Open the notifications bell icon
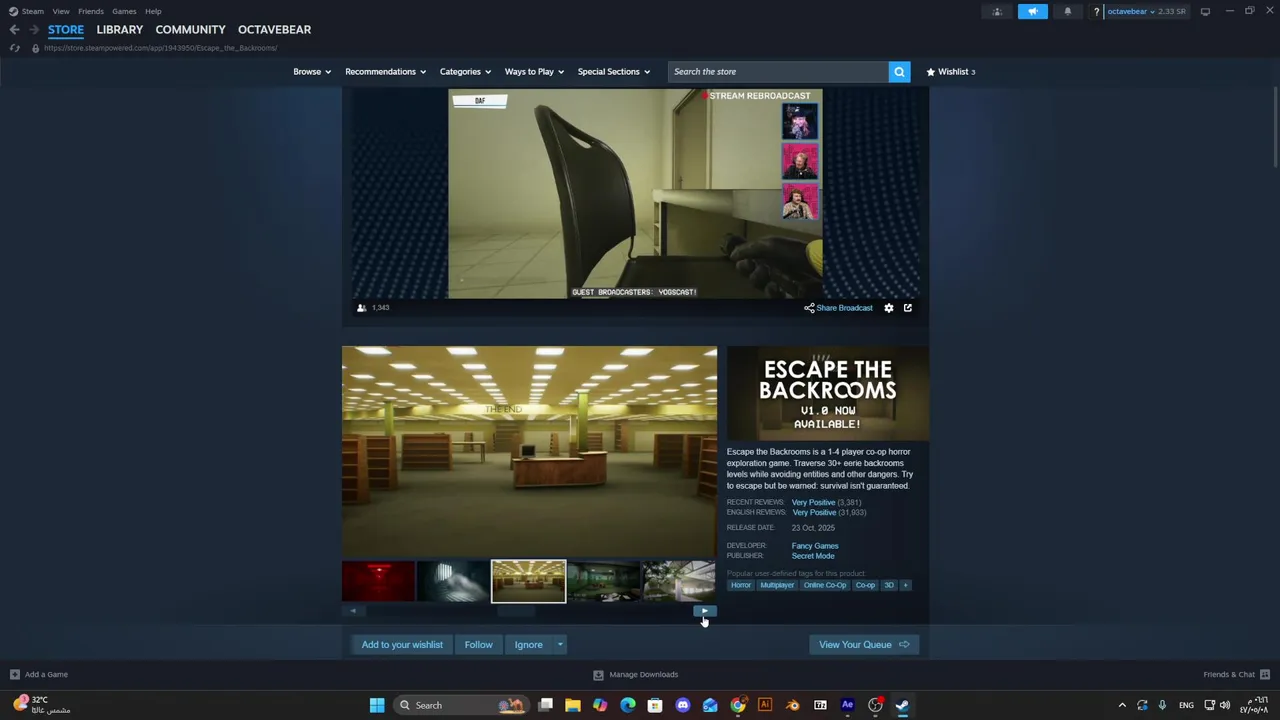1280x720 pixels. 1067,12
